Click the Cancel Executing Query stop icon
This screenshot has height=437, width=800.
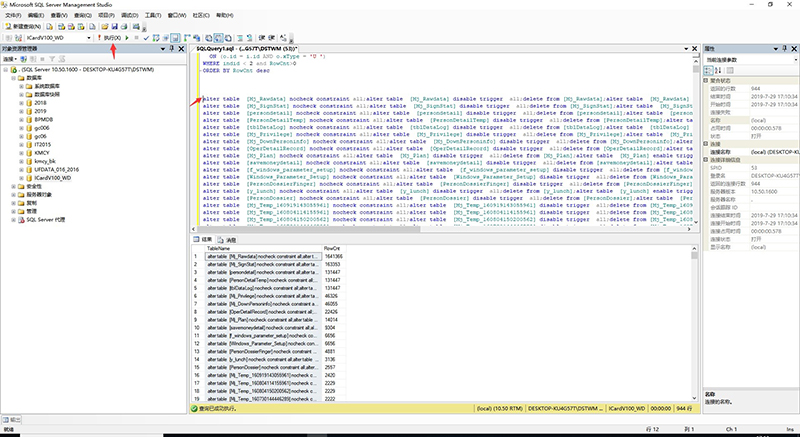coord(136,38)
